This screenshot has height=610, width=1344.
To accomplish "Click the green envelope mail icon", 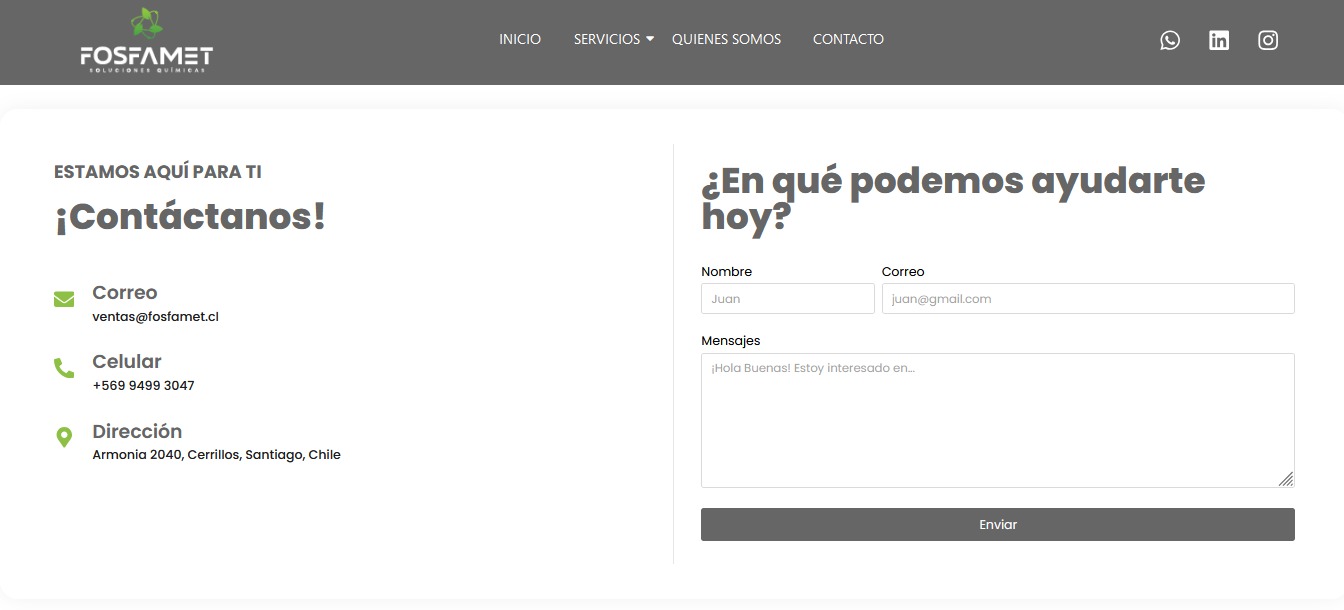I will tap(64, 299).
